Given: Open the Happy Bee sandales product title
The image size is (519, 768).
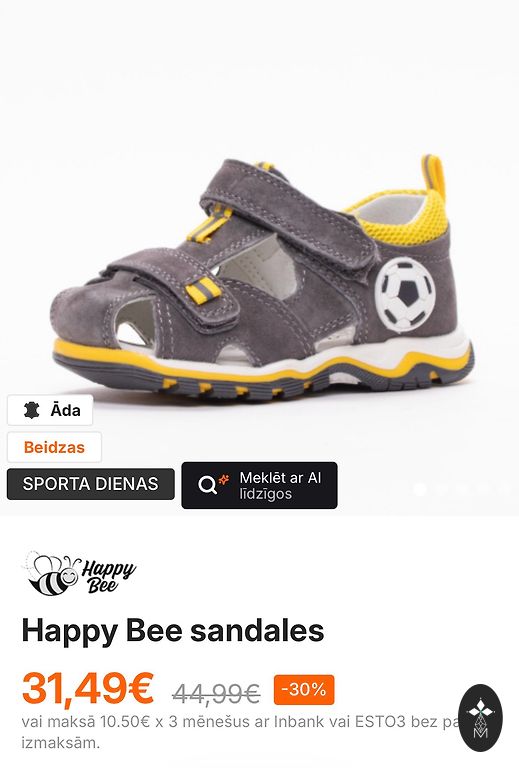Looking at the screenshot, I should pos(173,631).
